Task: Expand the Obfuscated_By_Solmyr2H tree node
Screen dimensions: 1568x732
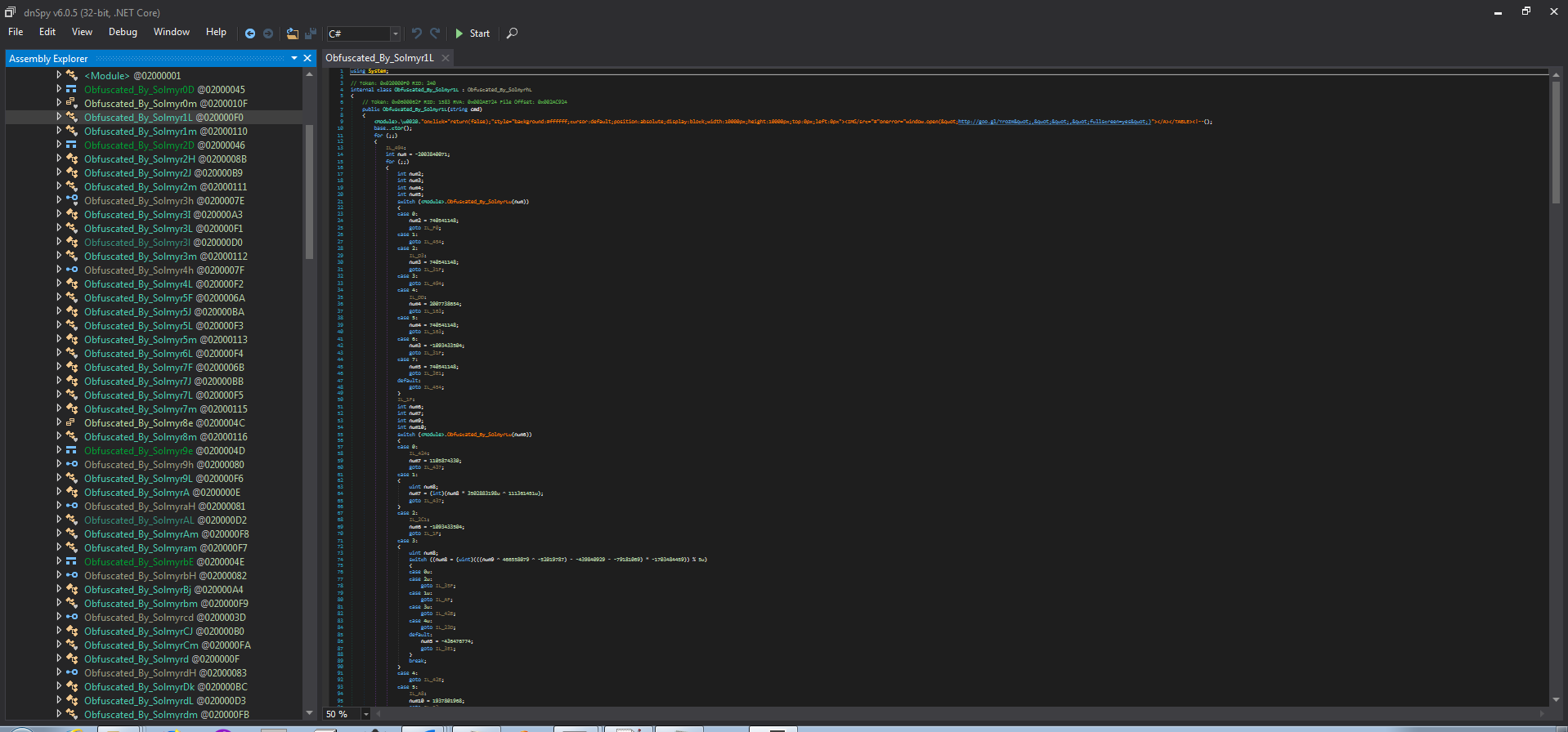Action: pos(59,158)
